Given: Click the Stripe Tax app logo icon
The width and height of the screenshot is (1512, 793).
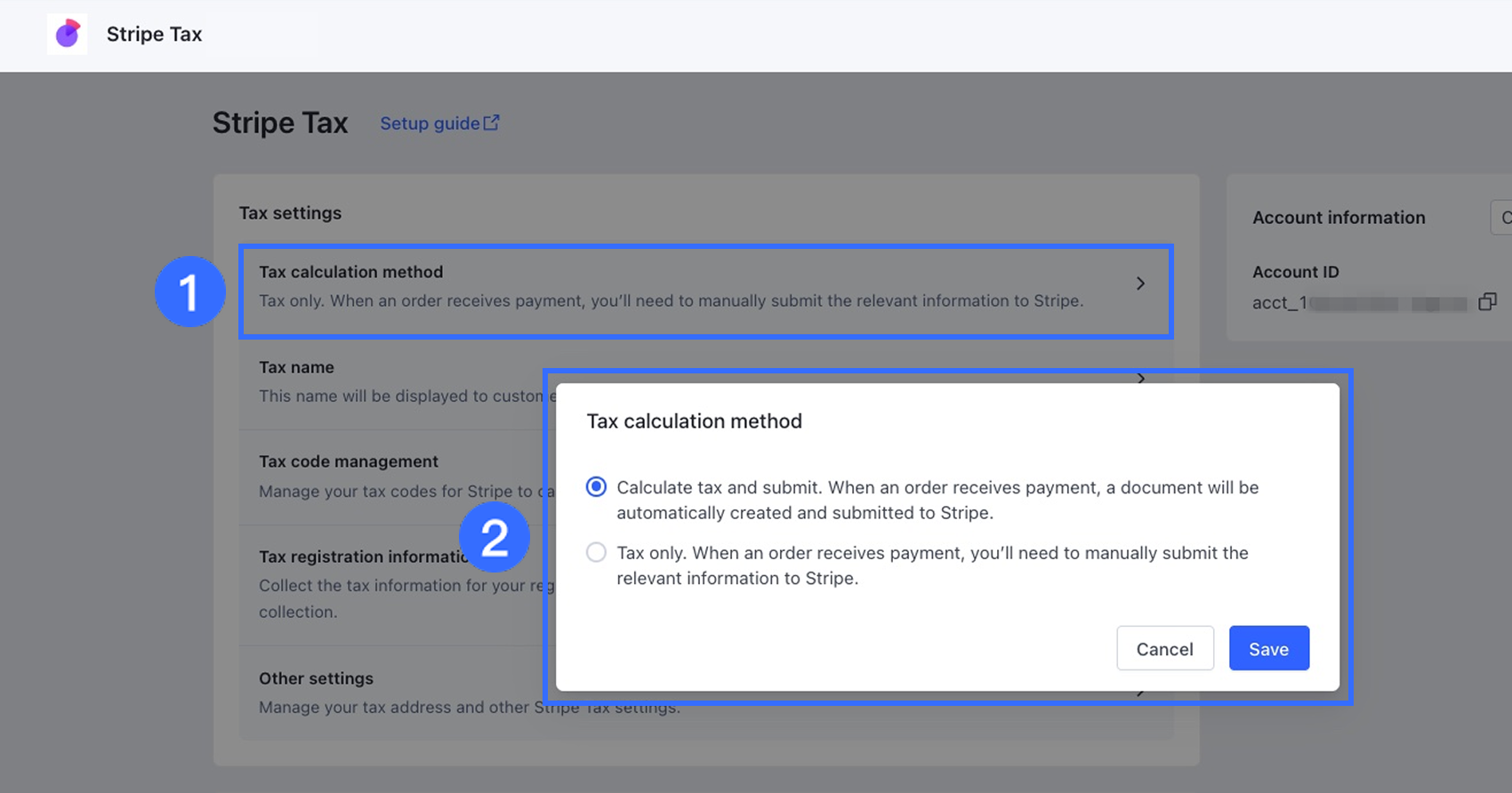Looking at the screenshot, I should [68, 35].
